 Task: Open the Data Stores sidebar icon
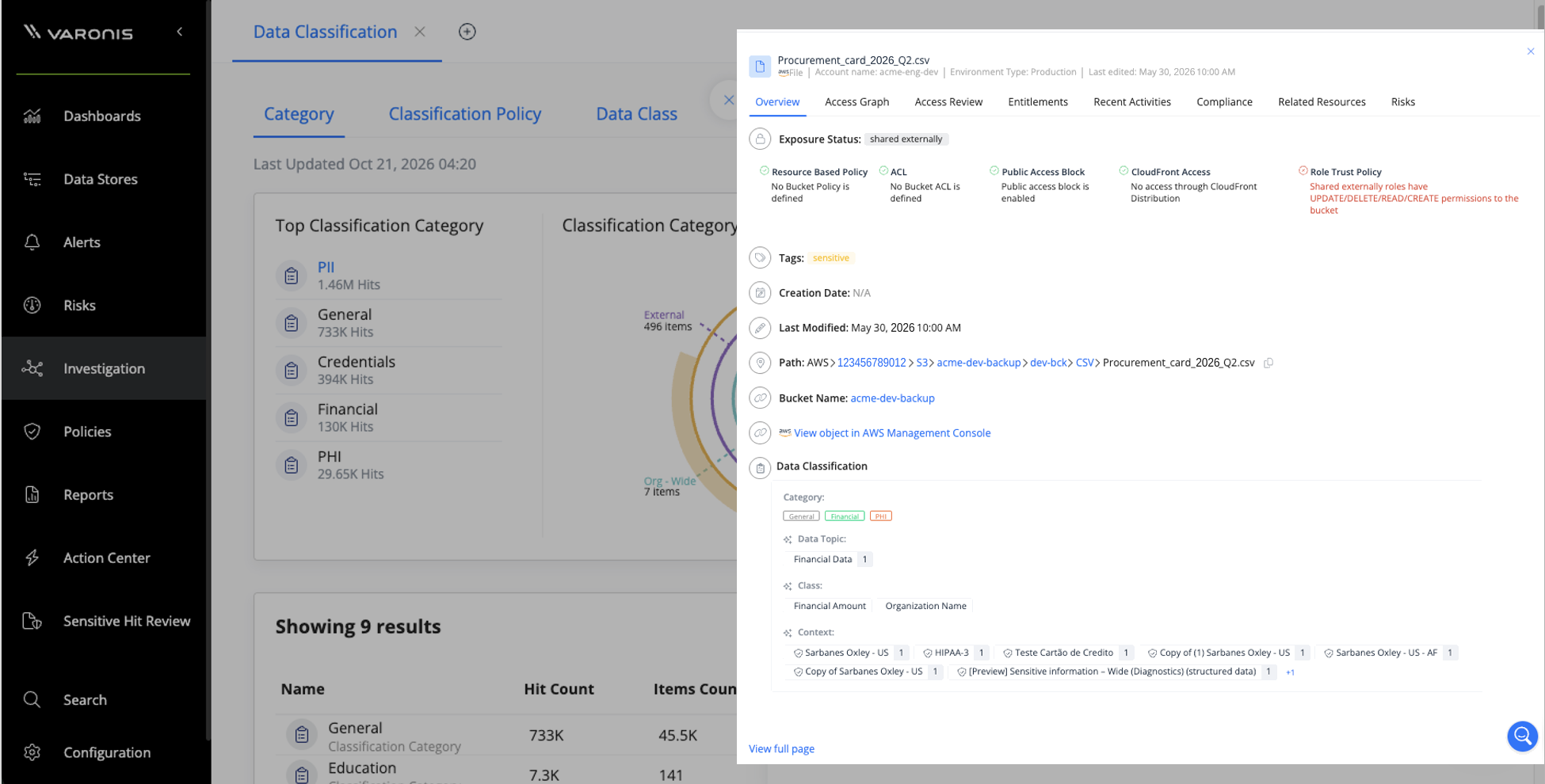[x=32, y=179]
